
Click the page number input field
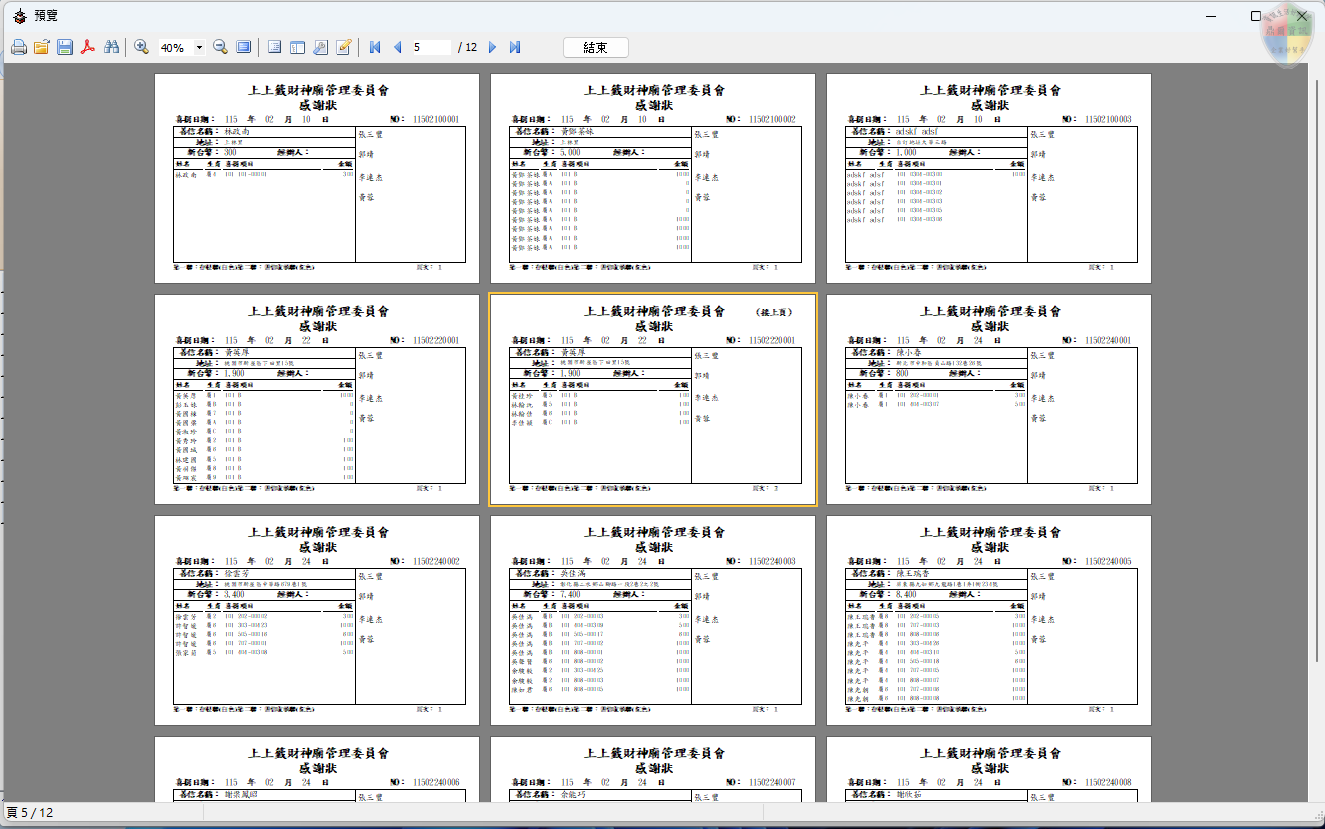tap(430, 47)
